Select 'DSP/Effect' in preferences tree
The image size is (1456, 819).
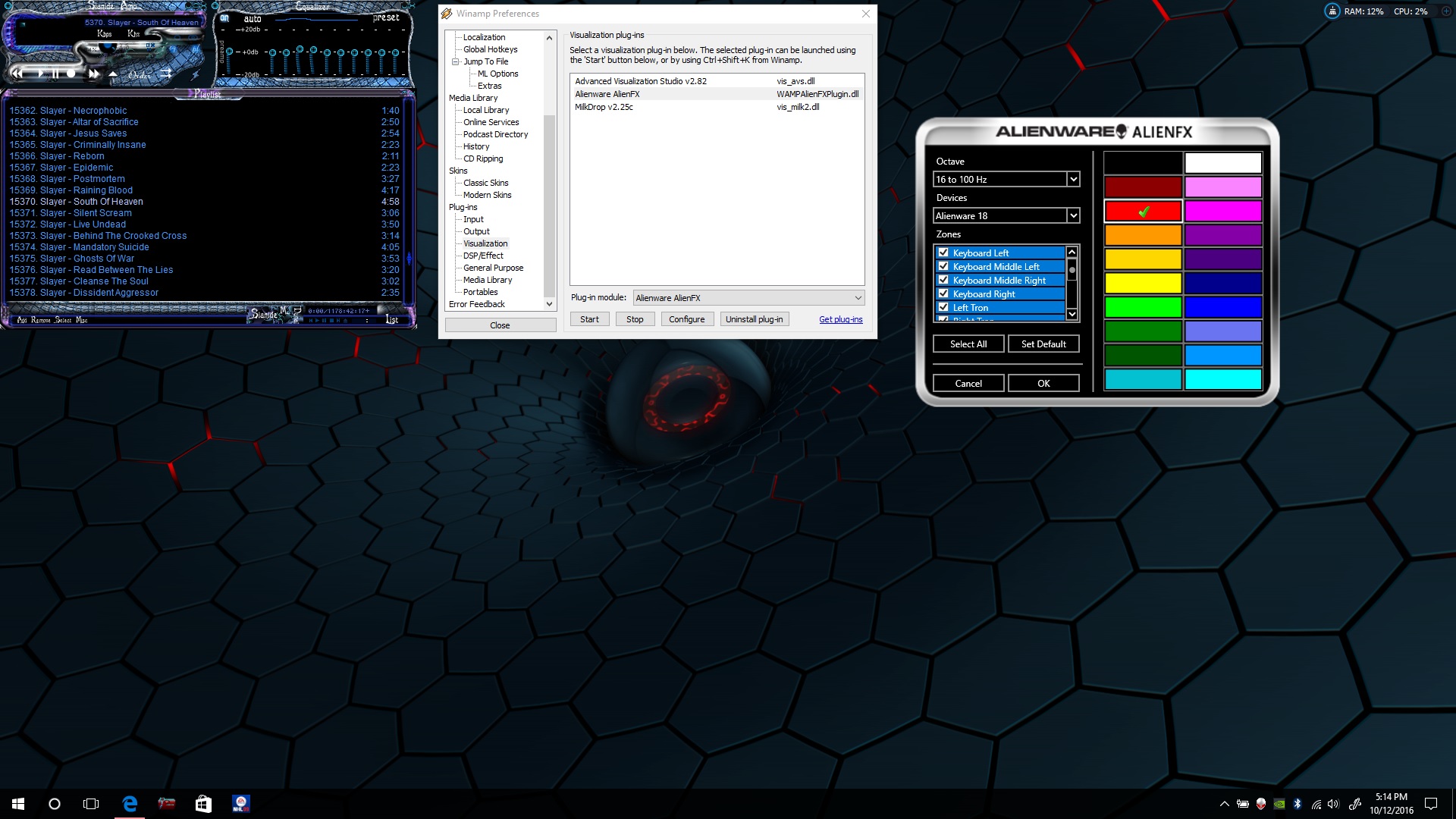(483, 256)
